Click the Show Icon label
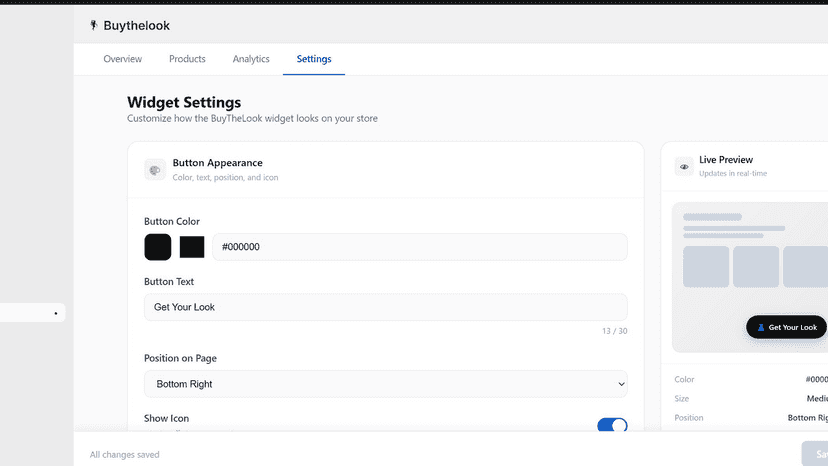The width and height of the screenshot is (828, 466). (x=166, y=418)
